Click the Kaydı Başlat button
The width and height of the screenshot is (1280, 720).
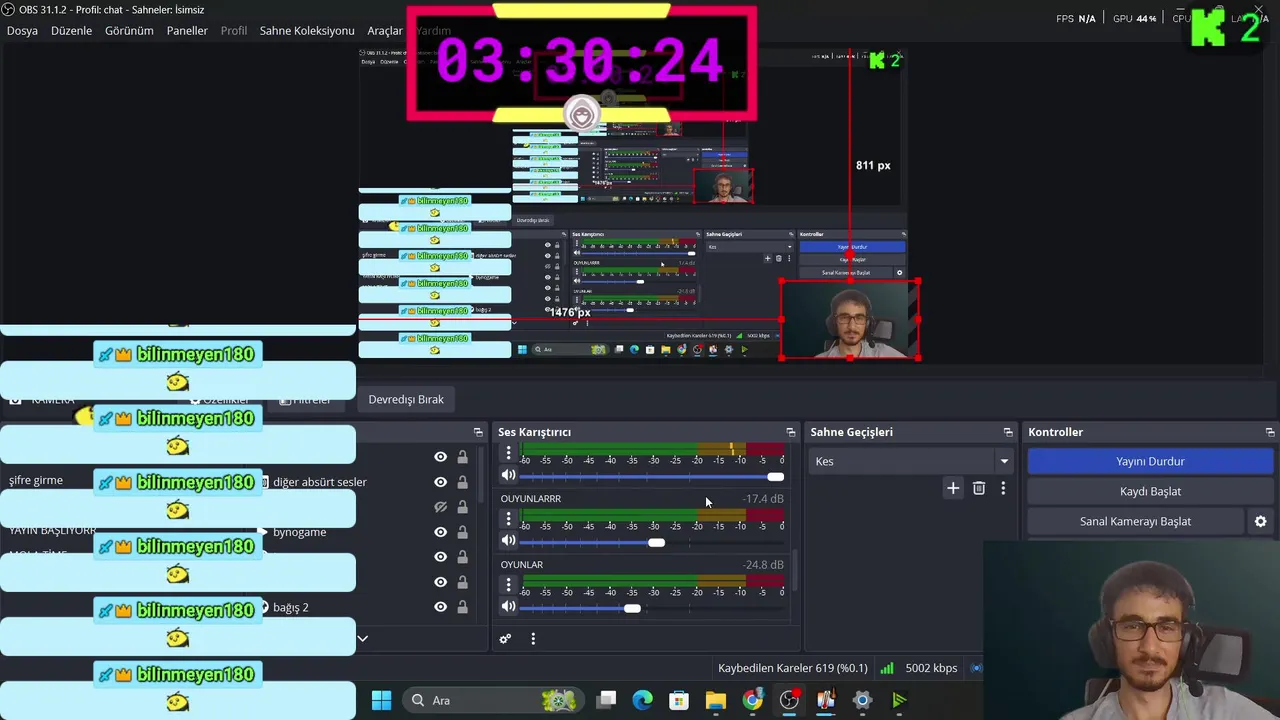click(1150, 491)
